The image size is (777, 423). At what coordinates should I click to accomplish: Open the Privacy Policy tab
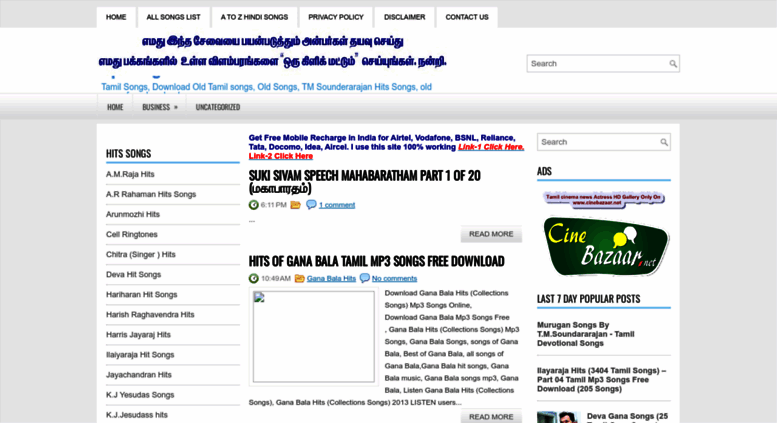pyautogui.click(x=336, y=17)
